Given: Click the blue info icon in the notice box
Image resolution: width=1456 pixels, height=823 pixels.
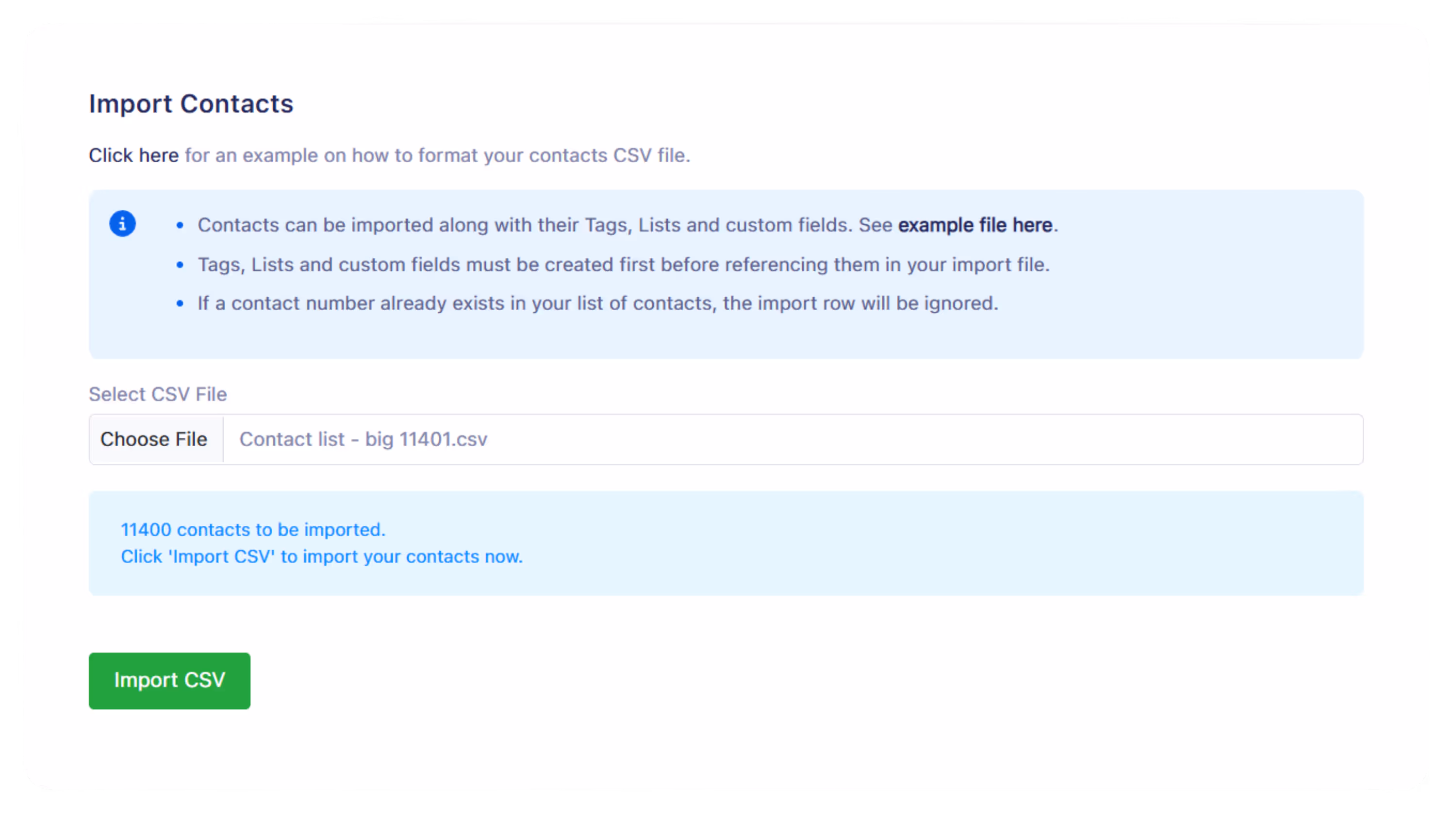Looking at the screenshot, I should (x=123, y=223).
